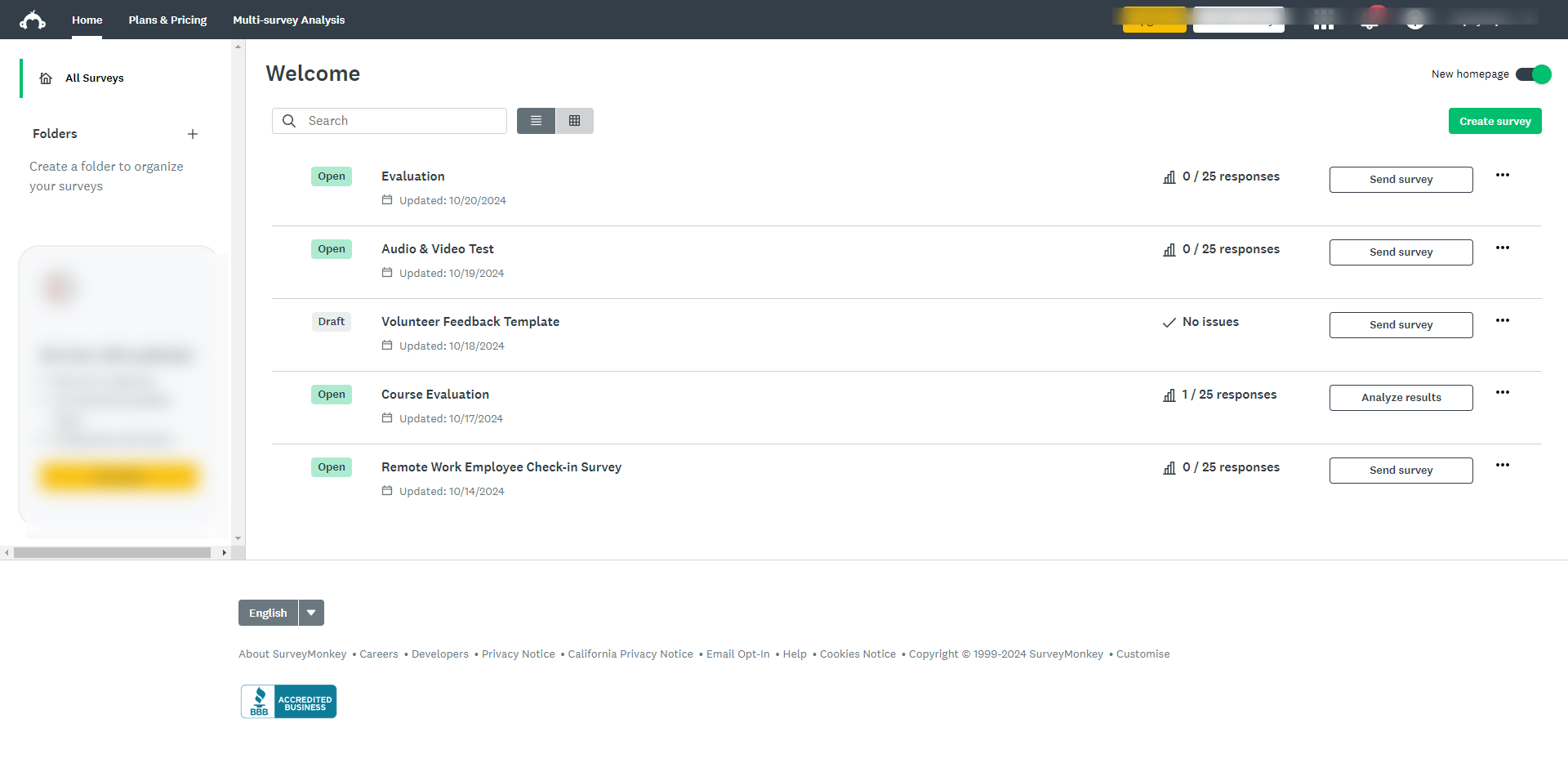The height and width of the screenshot is (772, 1568).
Task: Click the checkmark icon beside No issues
Action: click(x=1169, y=323)
